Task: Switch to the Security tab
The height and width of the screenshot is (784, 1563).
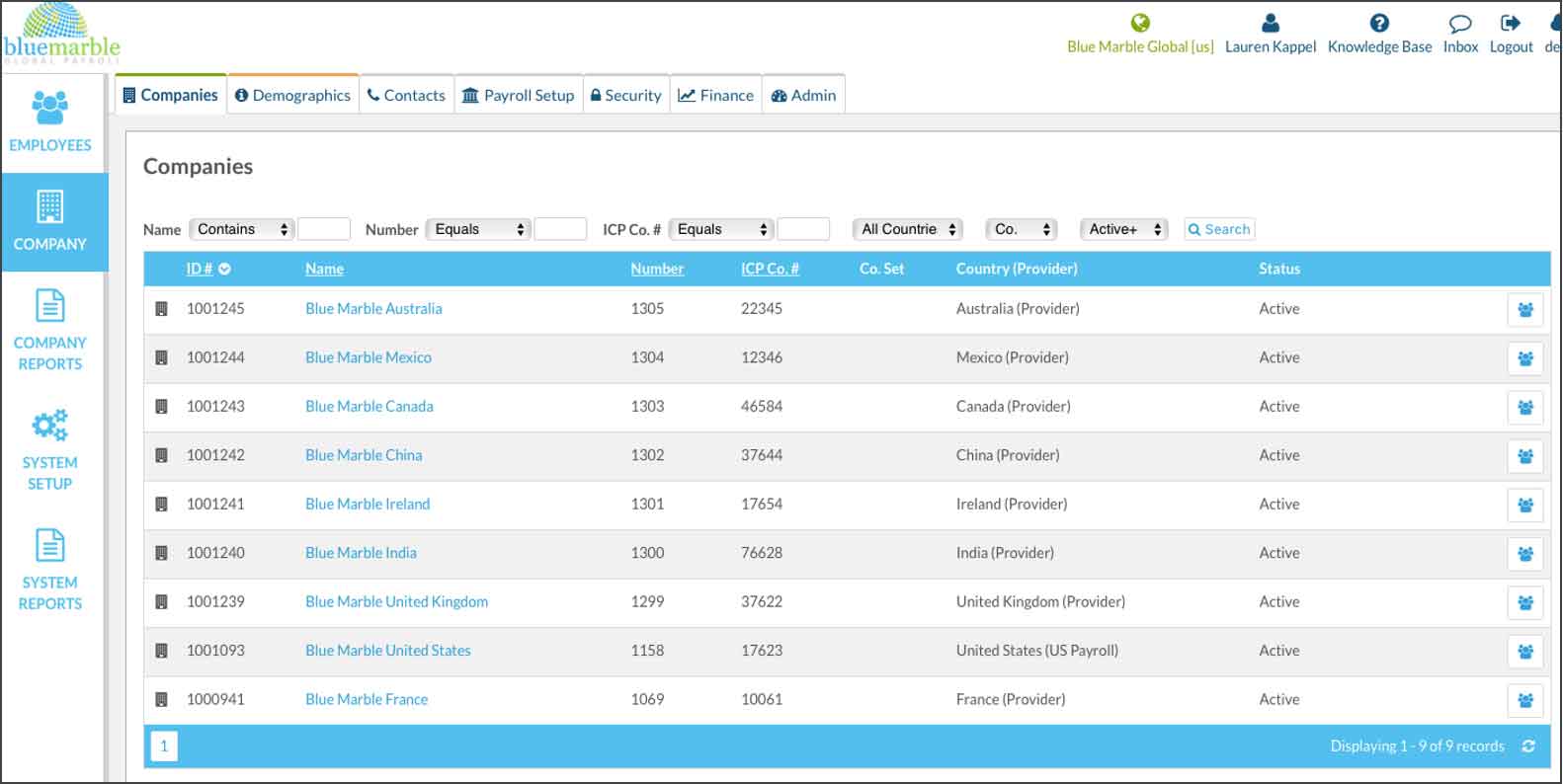Action: tap(626, 95)
